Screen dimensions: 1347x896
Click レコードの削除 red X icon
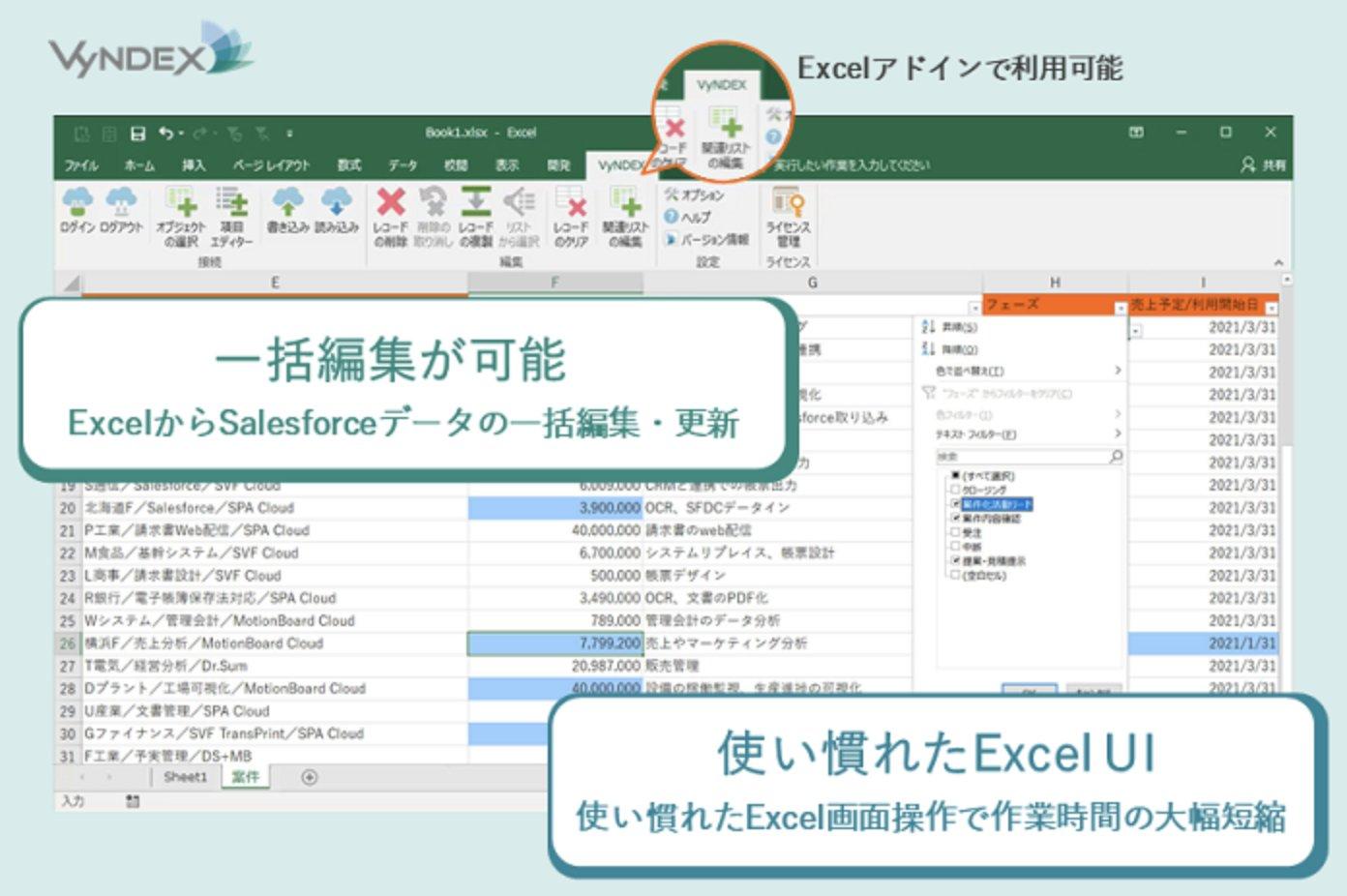tap(391, 202)
